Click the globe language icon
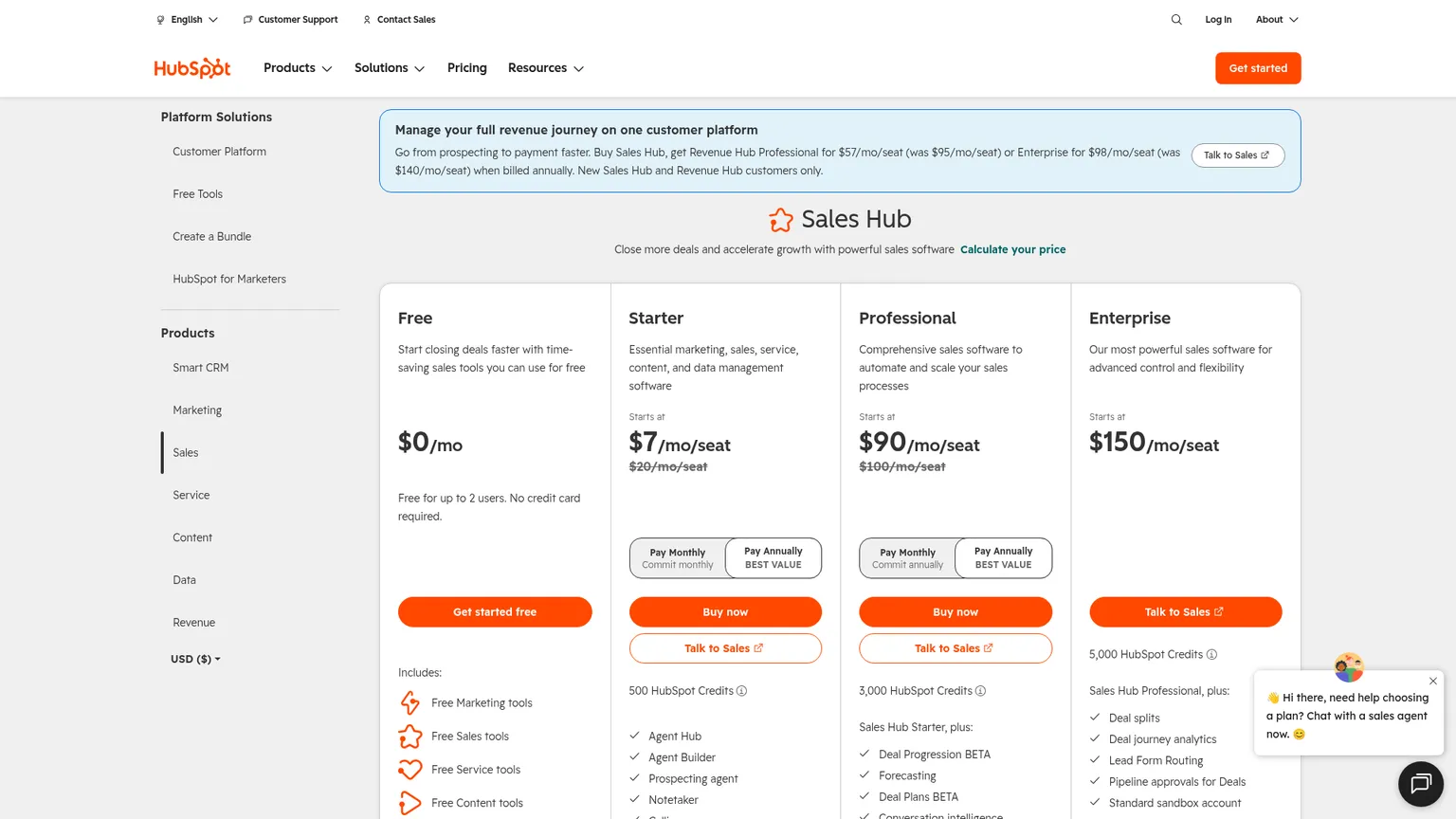This screenshot has height=819, width=1456. 160,20
